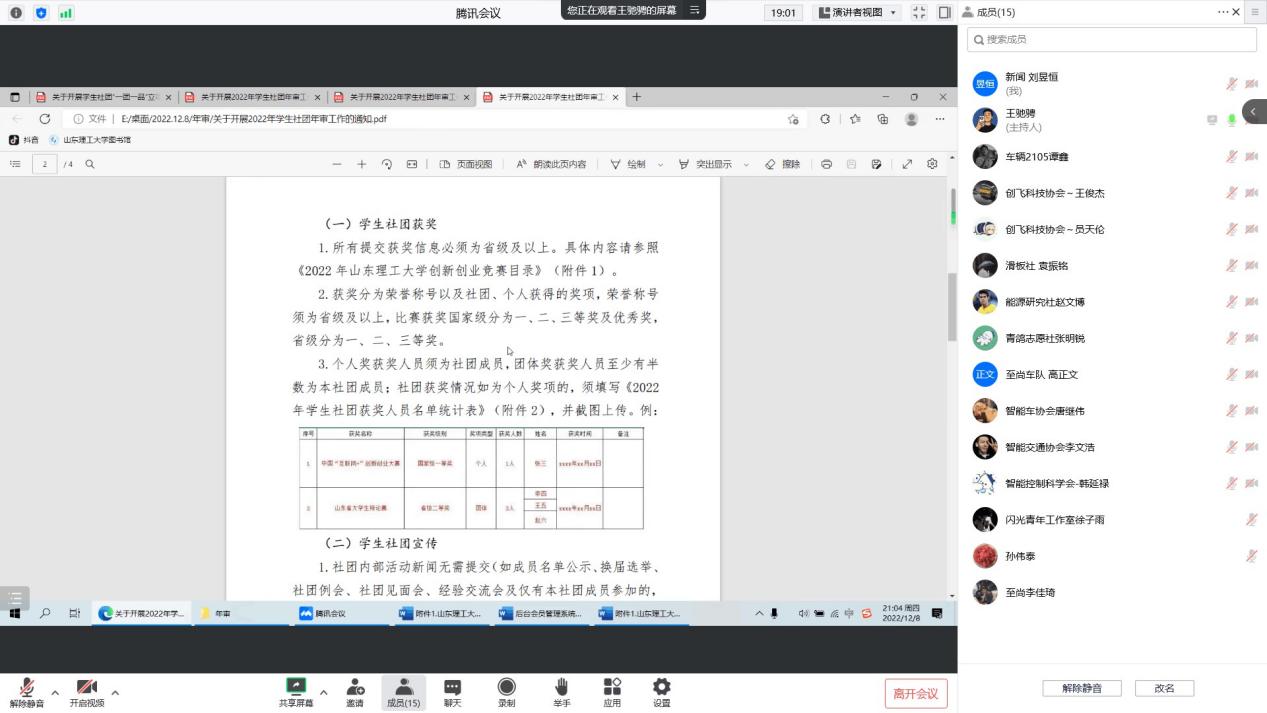Raise hand with the 举手 button
Viewport: 1267px width, 713px height.
tap(561, 692)
